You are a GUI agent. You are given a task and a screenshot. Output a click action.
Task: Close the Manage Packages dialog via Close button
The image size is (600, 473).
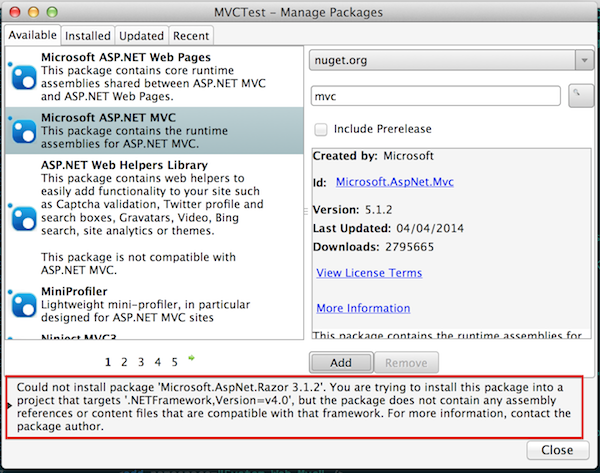point(557,450)
